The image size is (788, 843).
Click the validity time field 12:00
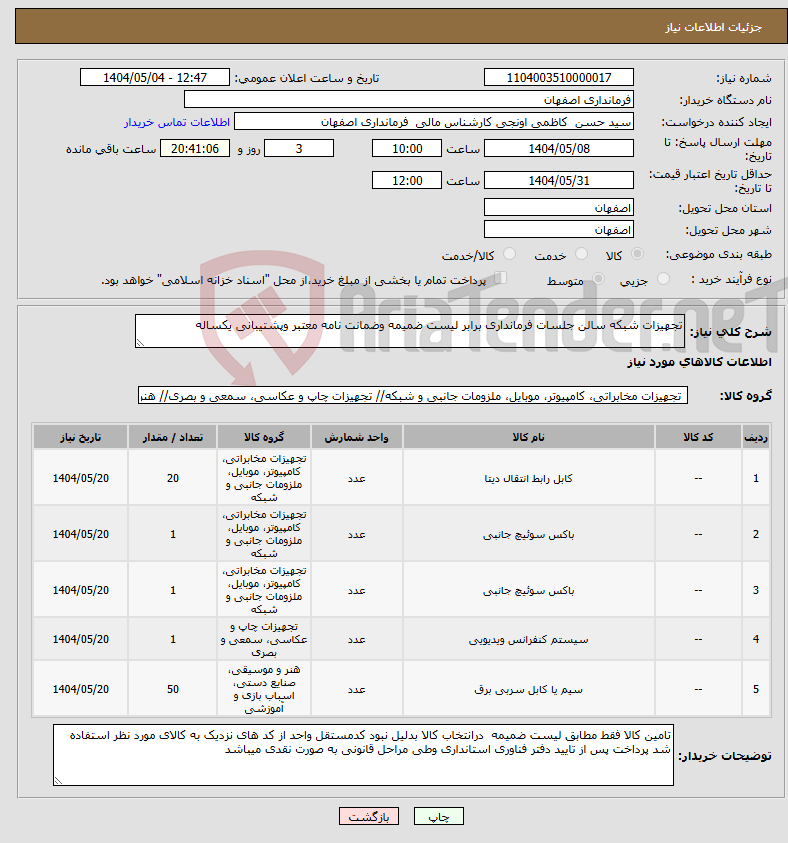click(x=407, y=180)
